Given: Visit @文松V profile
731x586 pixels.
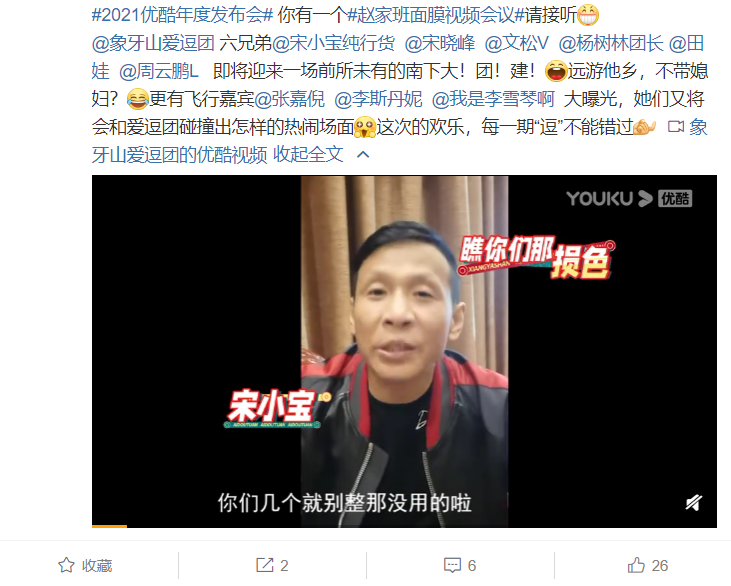Looking at the screenshot, I should point(517,43).
